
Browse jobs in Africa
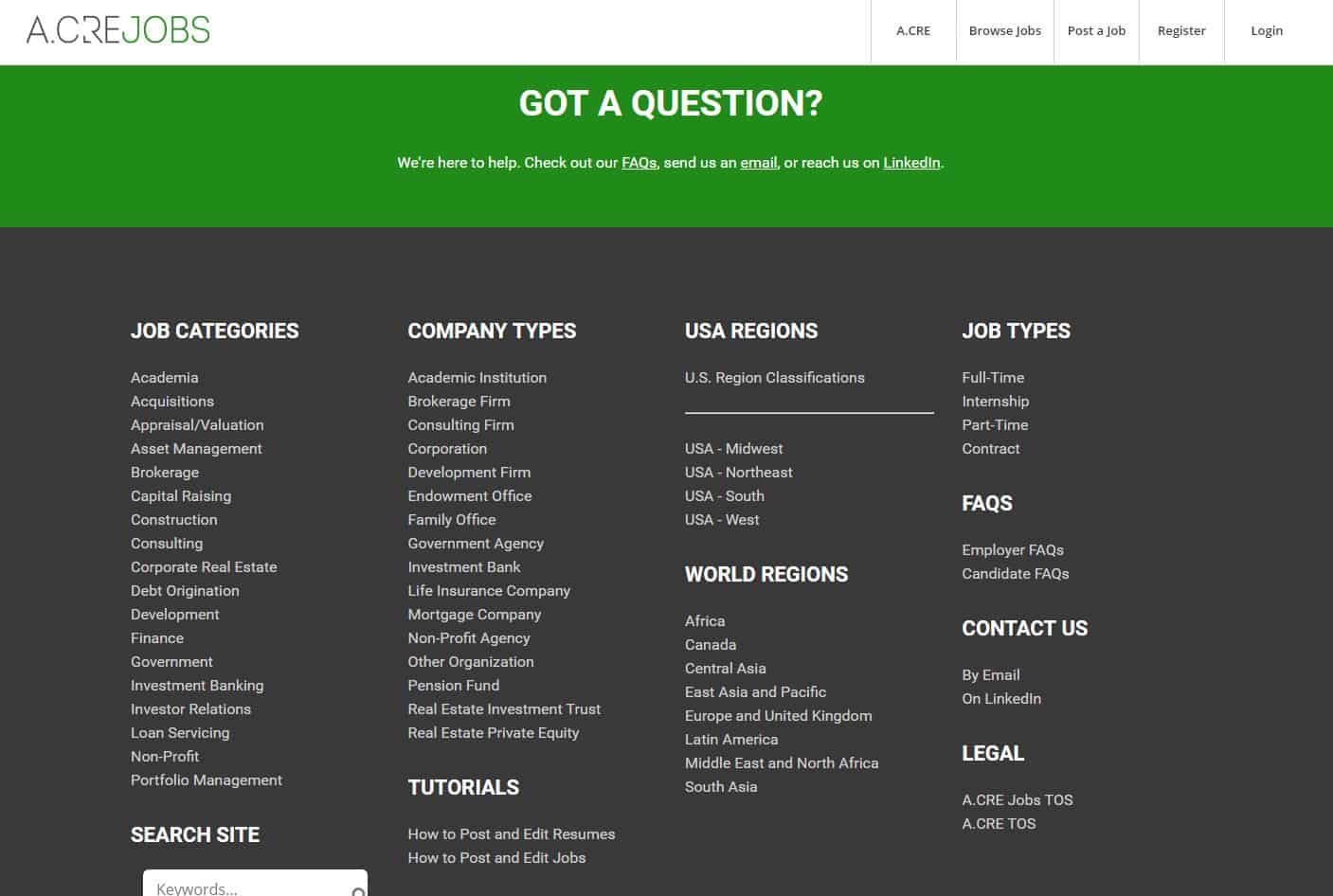705,621
